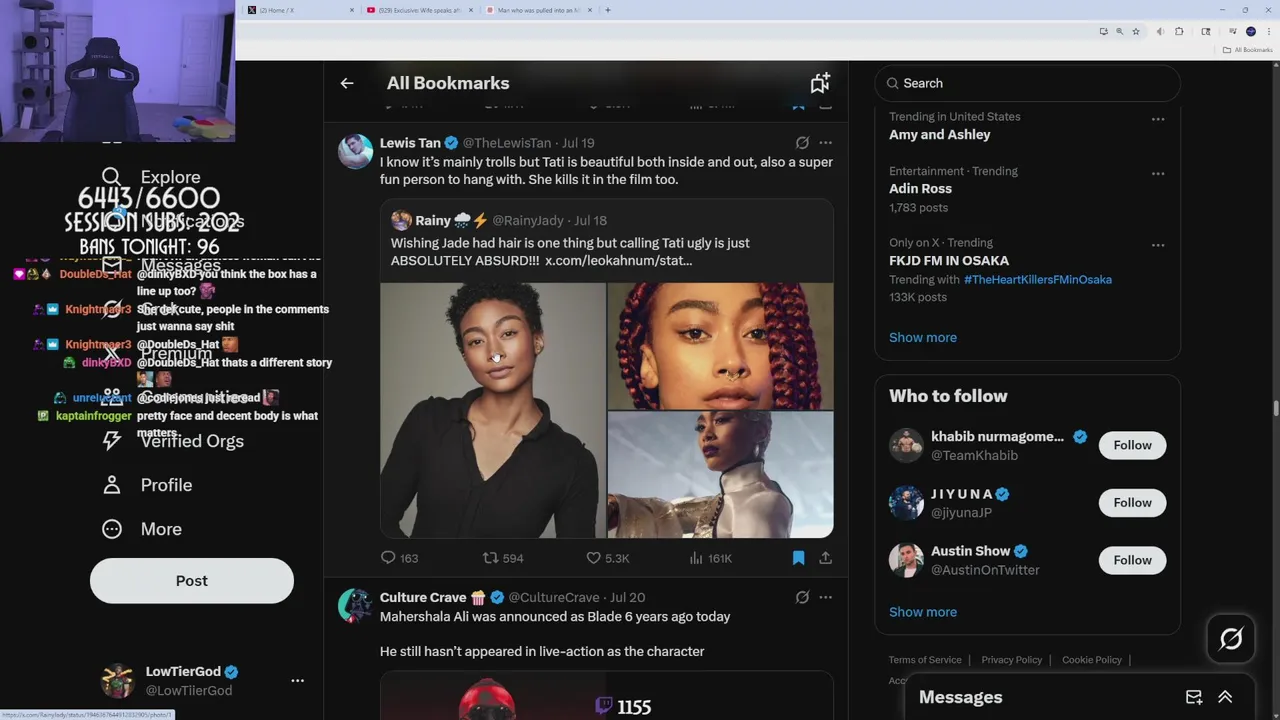
Task: Open More menu in sidebar
Action: pyautogui.click(x=142, y=529)
